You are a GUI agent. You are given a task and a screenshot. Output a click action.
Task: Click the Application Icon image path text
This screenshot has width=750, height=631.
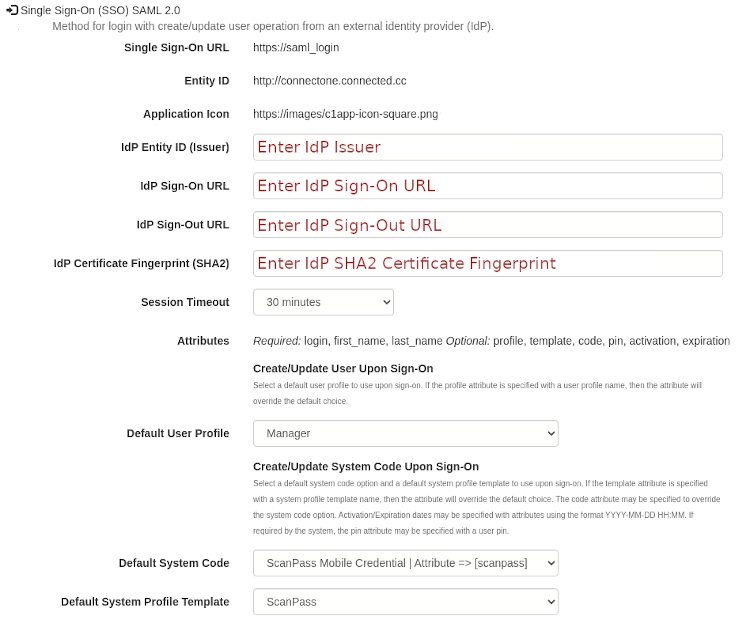coord(345,114)
